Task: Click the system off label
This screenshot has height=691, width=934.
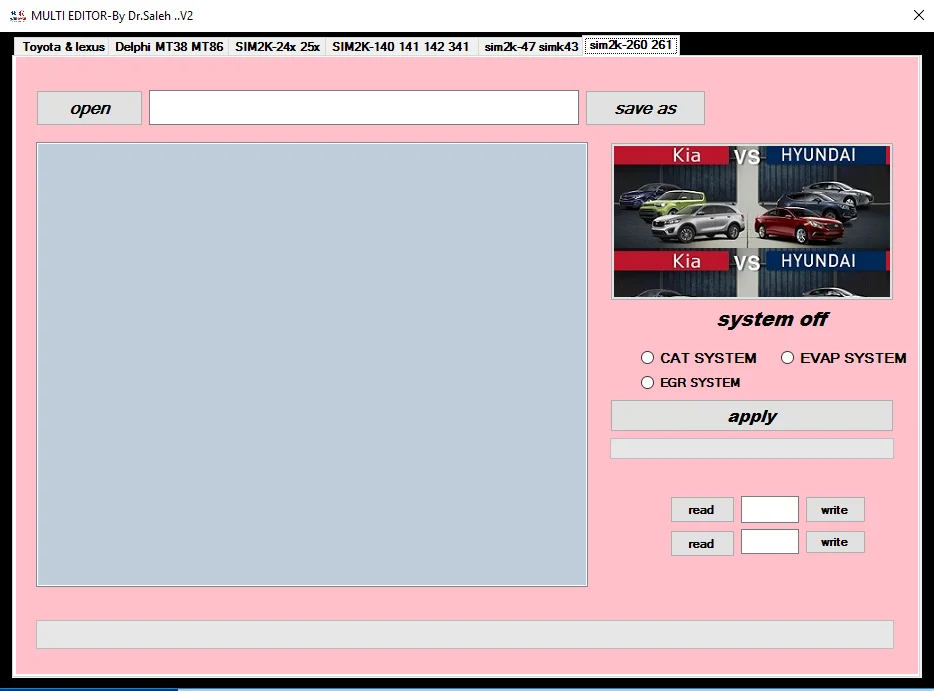Action: pos(772,319)
